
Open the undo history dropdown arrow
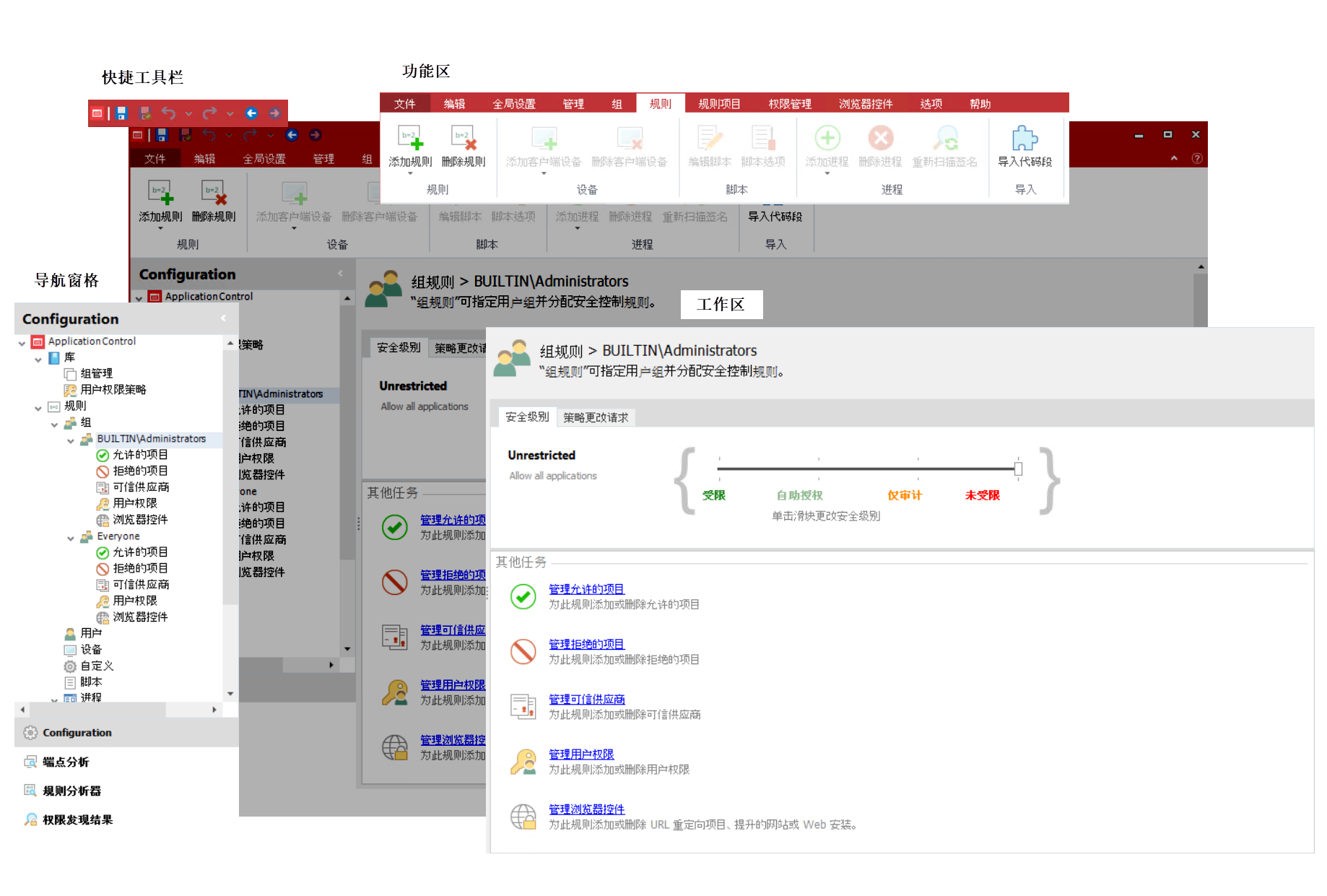[188, 113]
